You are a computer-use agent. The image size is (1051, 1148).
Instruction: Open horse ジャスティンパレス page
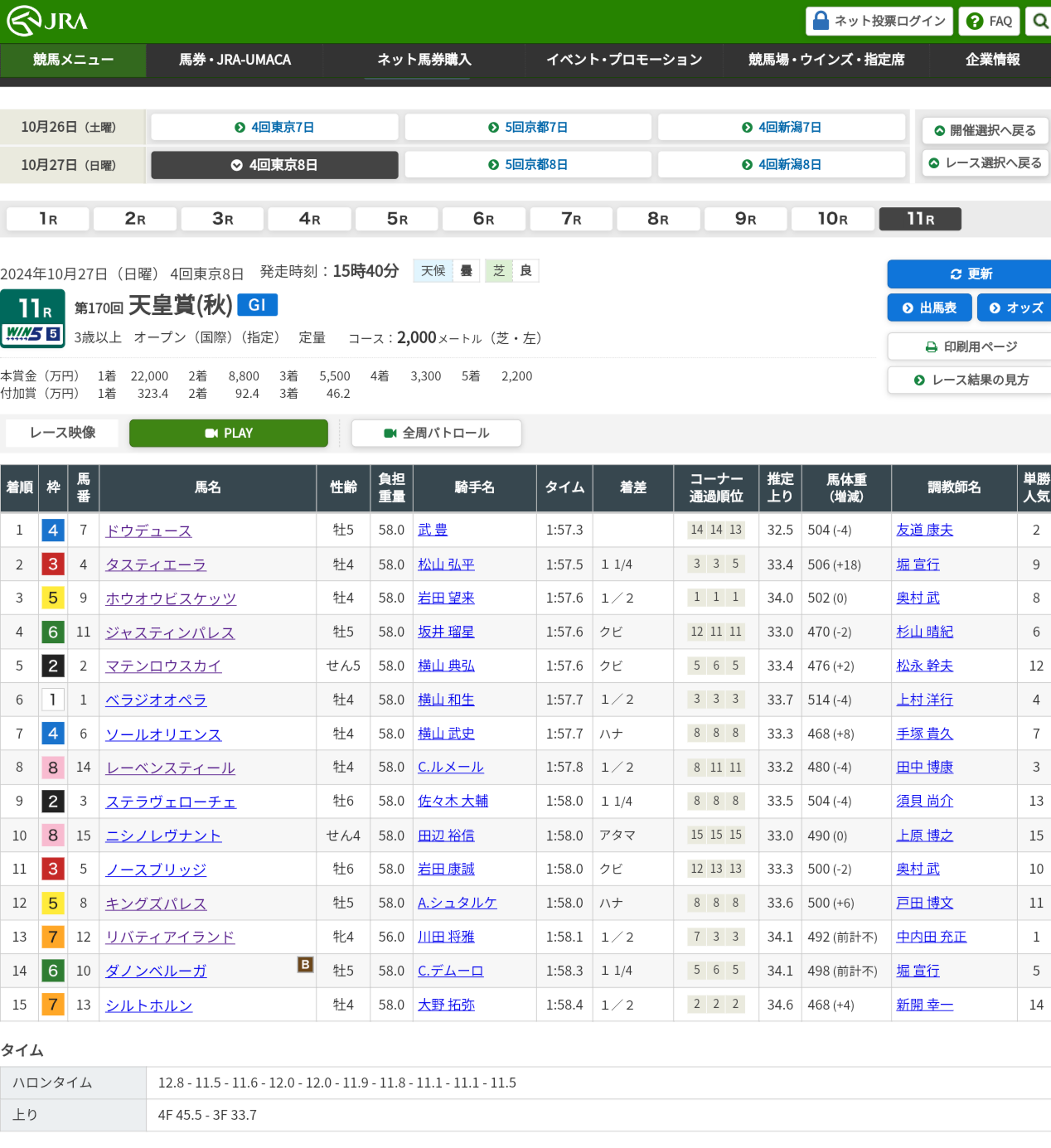pos(170,632)
